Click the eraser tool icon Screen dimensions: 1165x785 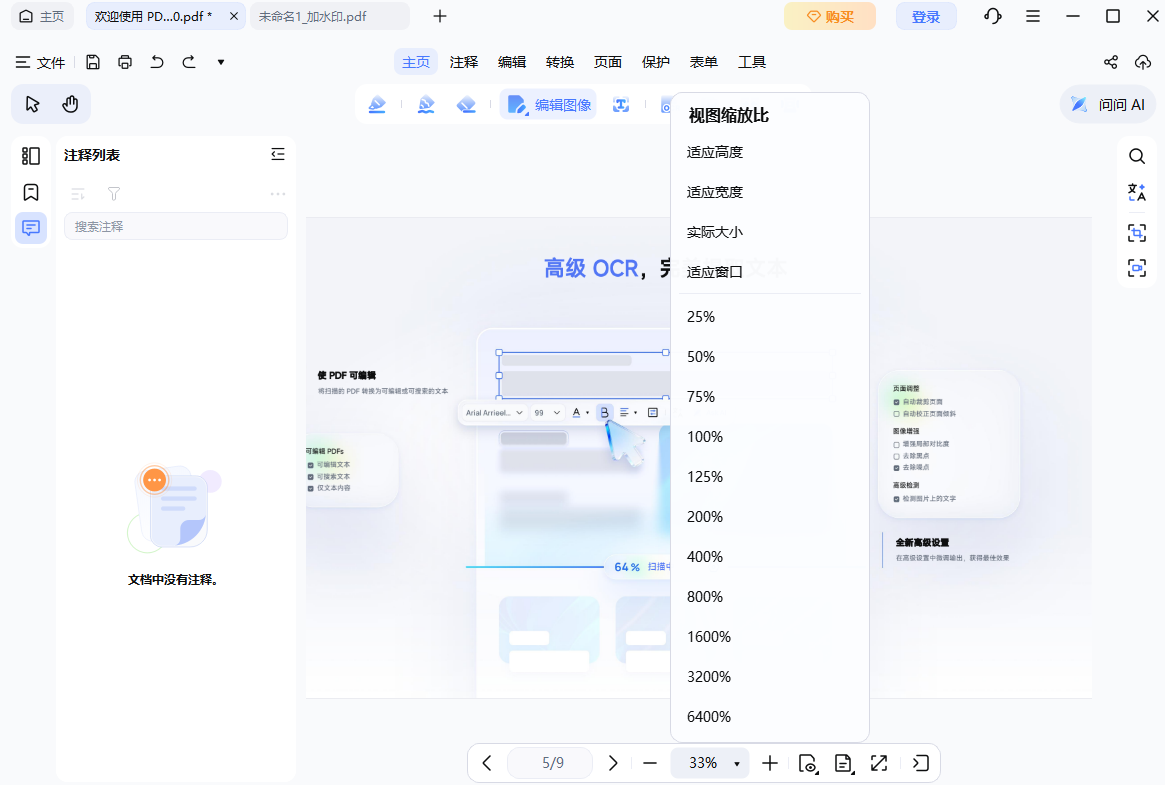[x=467, y=105]
